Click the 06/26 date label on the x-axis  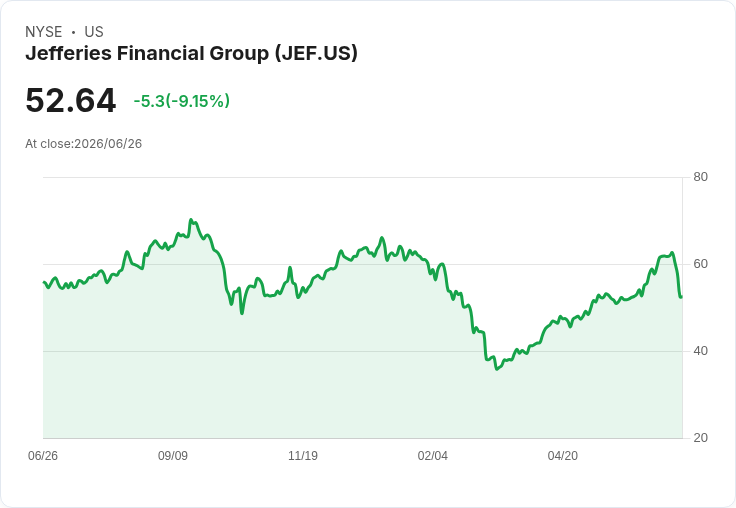click(x=43, y=456)
